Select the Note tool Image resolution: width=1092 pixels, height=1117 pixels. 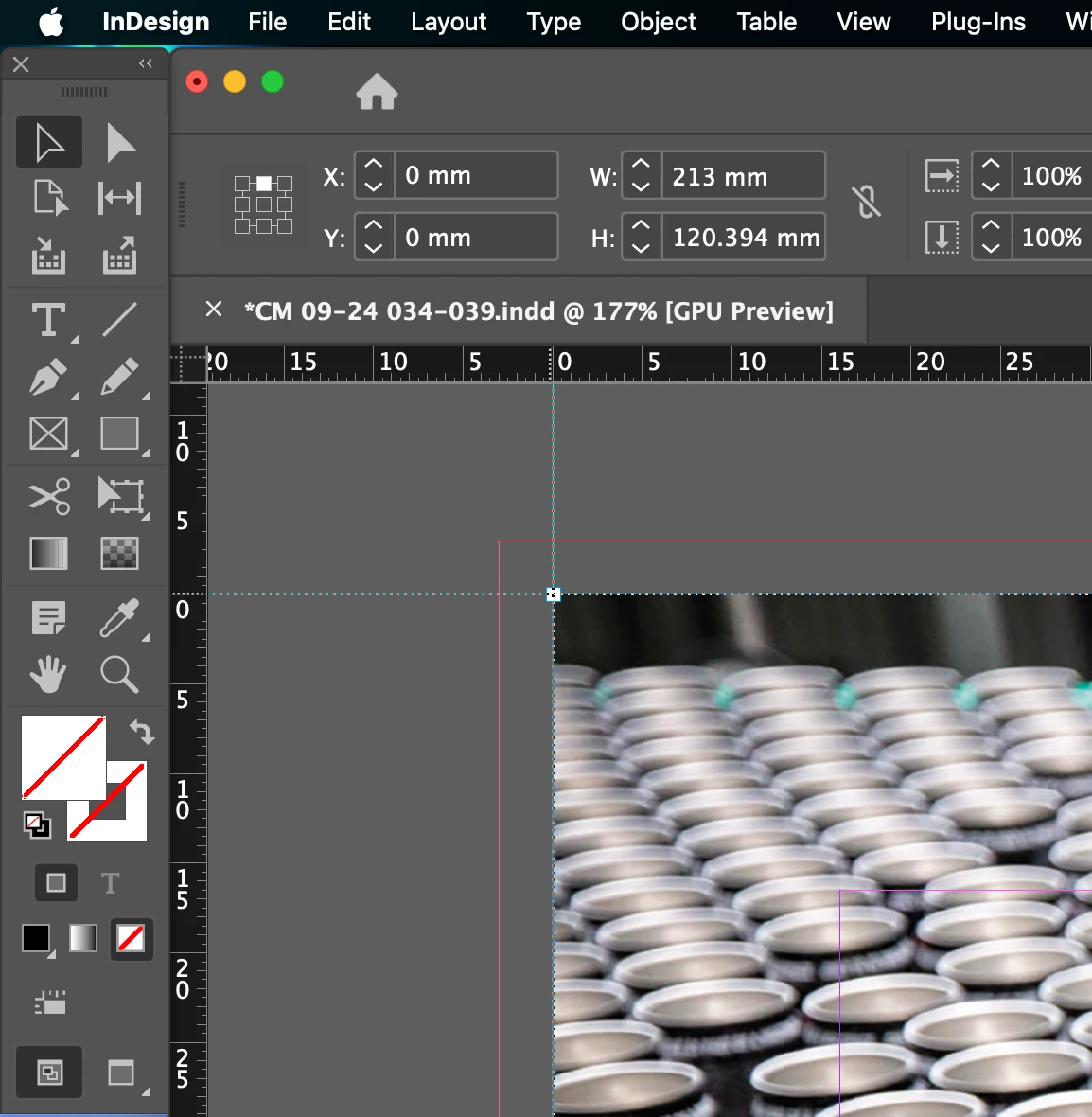click(x=49, y=617)
